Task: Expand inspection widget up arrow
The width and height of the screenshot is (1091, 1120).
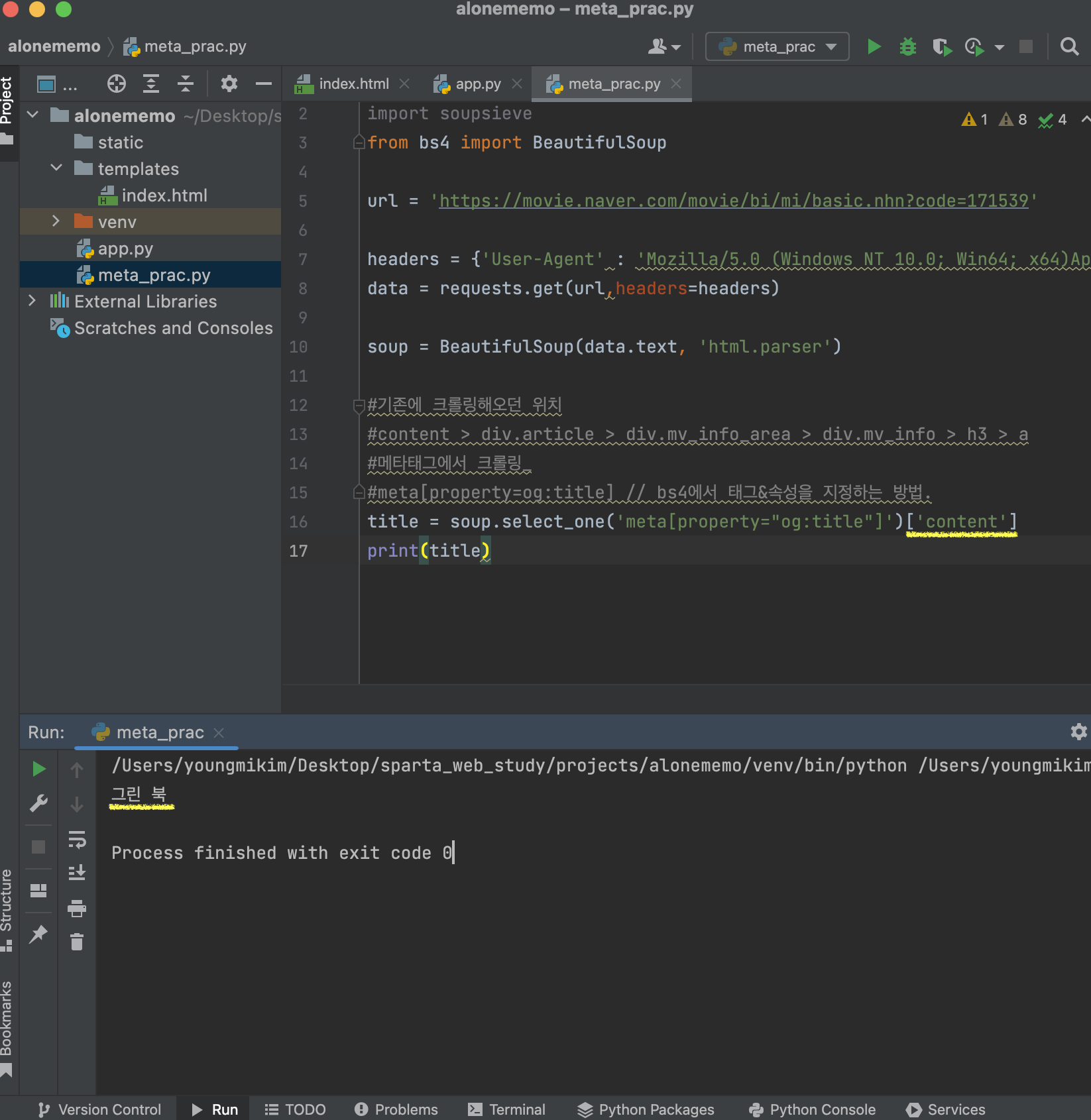Action: (1084, 119)
